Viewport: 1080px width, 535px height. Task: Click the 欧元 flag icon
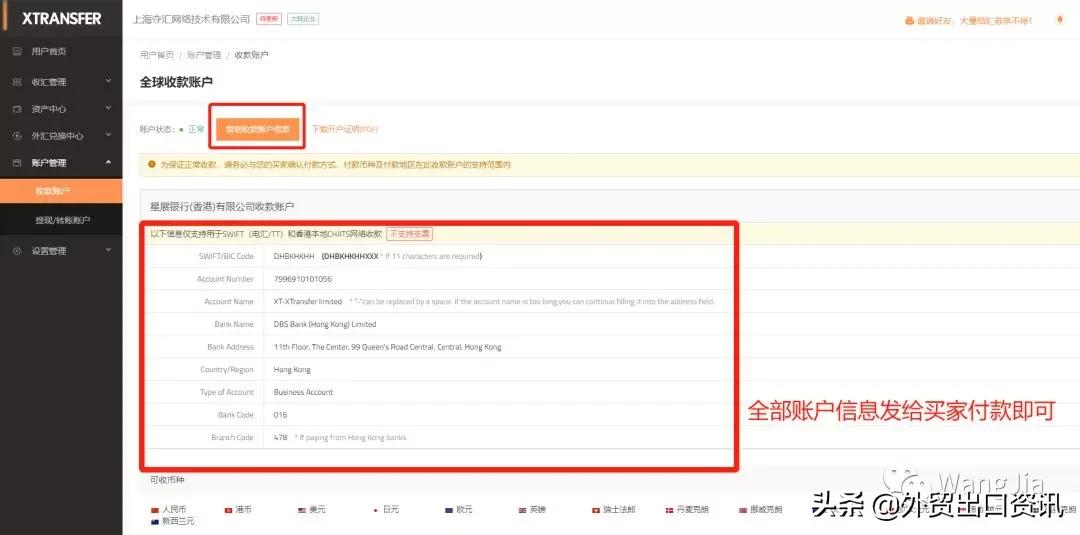coord(449,510)
